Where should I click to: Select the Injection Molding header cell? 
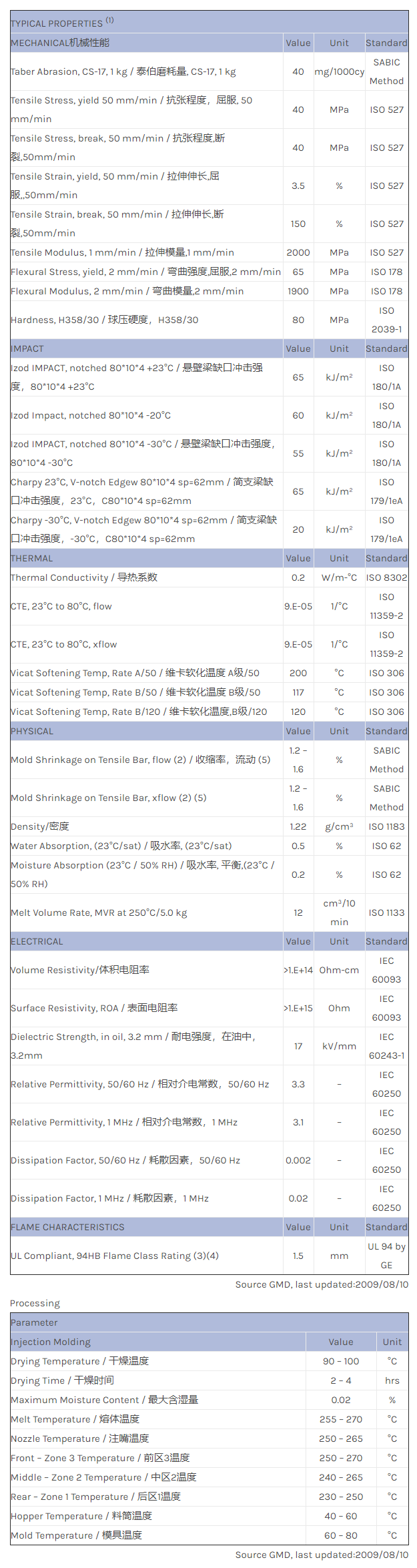(51, 1342)
